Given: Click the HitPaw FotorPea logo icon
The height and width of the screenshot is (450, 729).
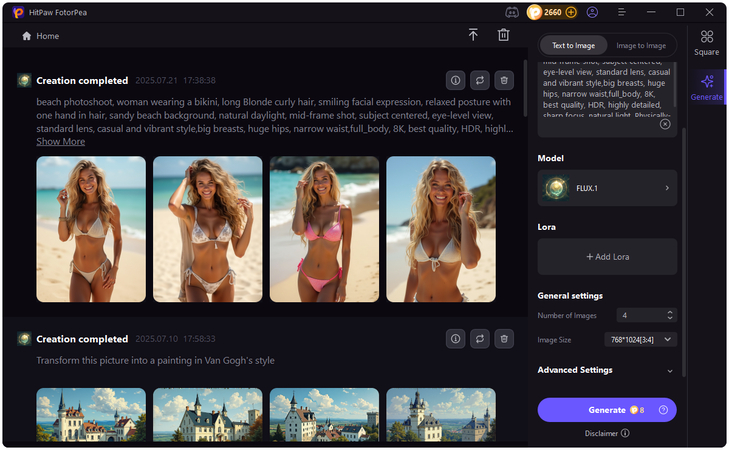Looking at the screenshot, I should 19,13.
